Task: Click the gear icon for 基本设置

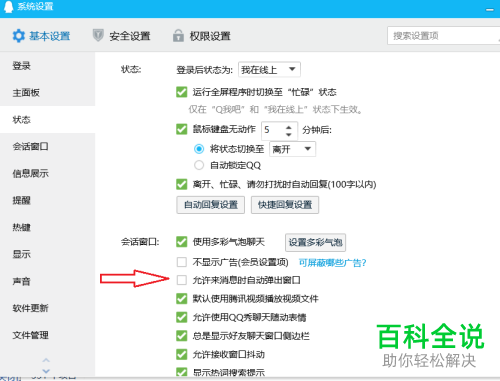Action: (x=18, y=36)
